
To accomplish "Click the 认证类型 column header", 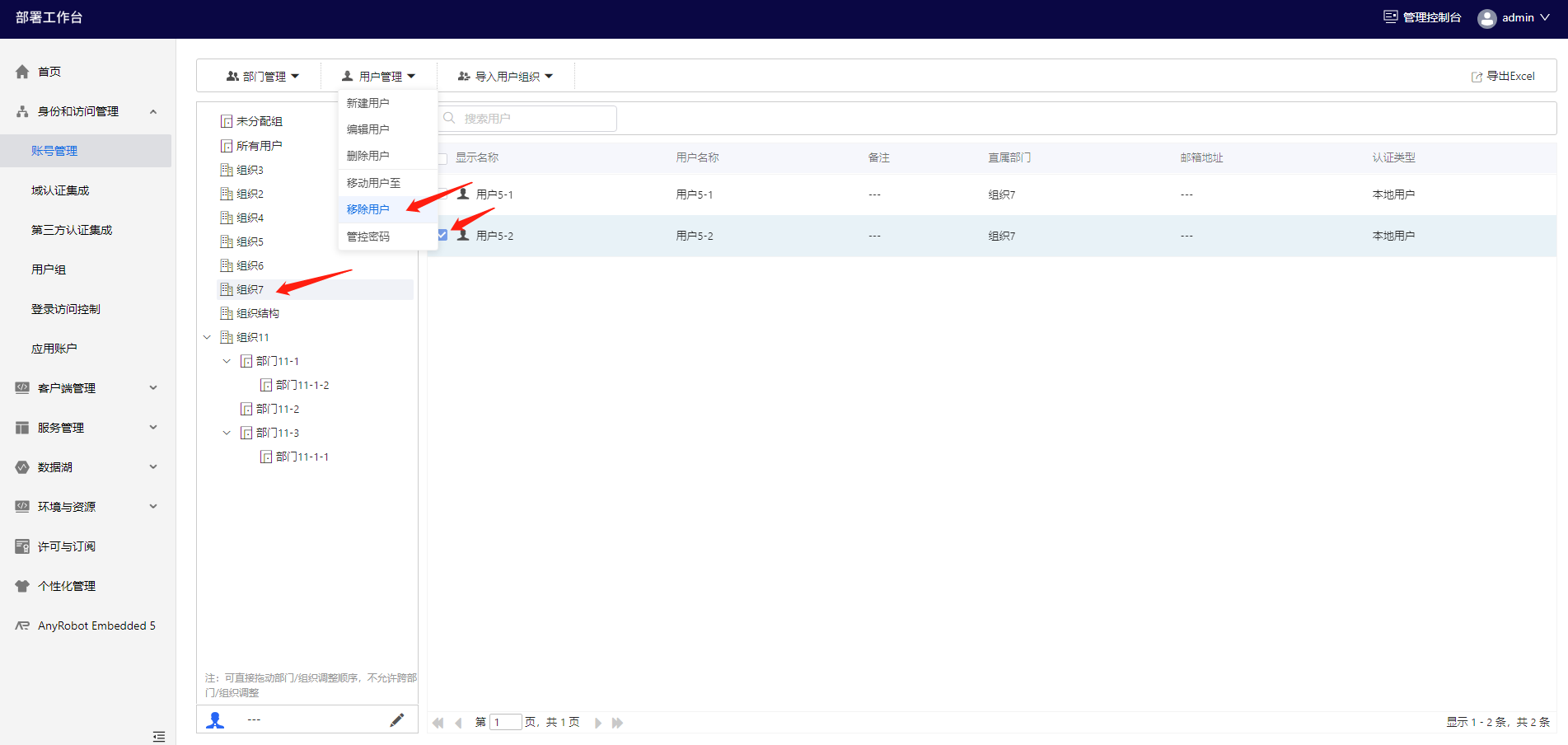I will pos(1393,157).
